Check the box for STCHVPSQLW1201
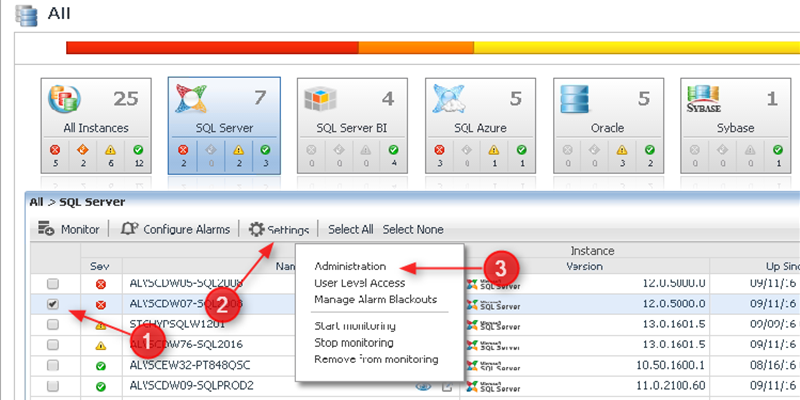The image size is (800, 400). pyautogui.click(x=53, y=324)
